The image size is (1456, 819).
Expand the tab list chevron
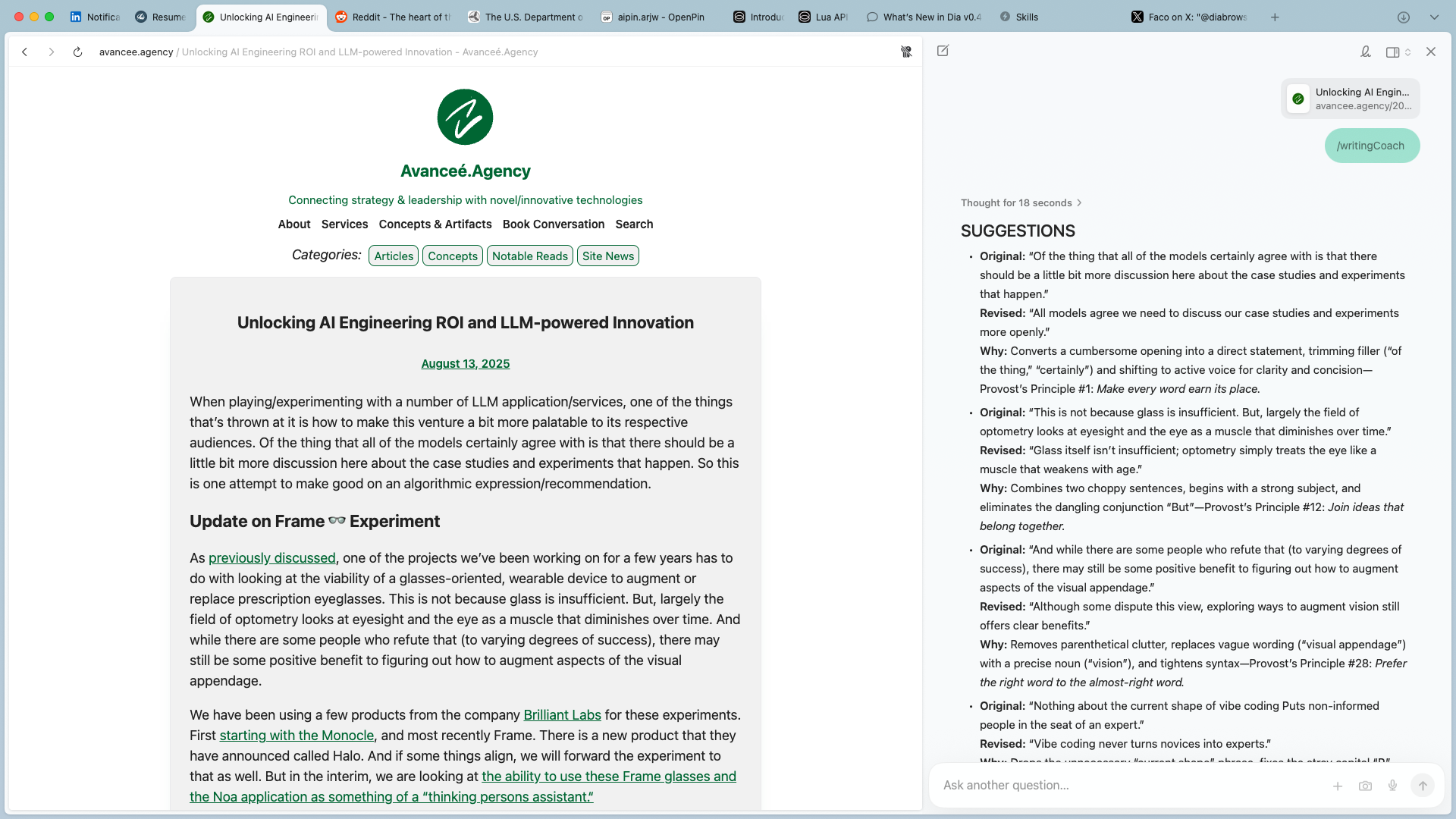[1434, 17]
